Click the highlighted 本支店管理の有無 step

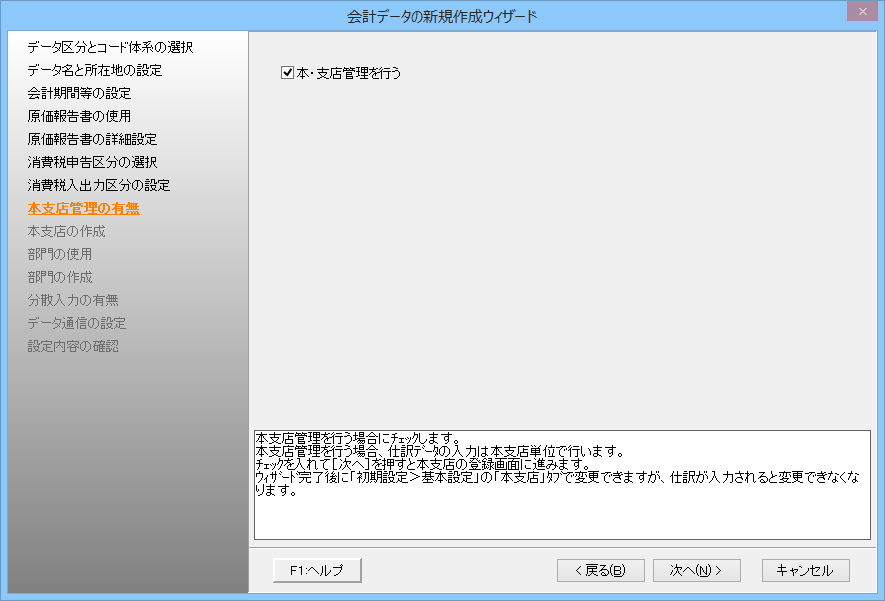point(84,208)
